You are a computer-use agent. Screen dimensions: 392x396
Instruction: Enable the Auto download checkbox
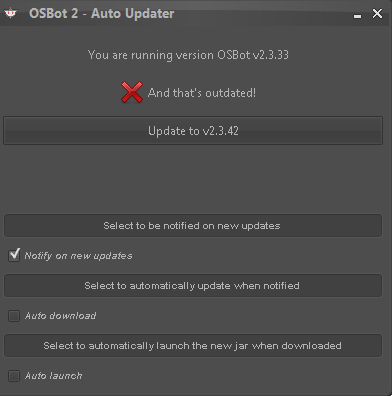(x=14, y=316)
